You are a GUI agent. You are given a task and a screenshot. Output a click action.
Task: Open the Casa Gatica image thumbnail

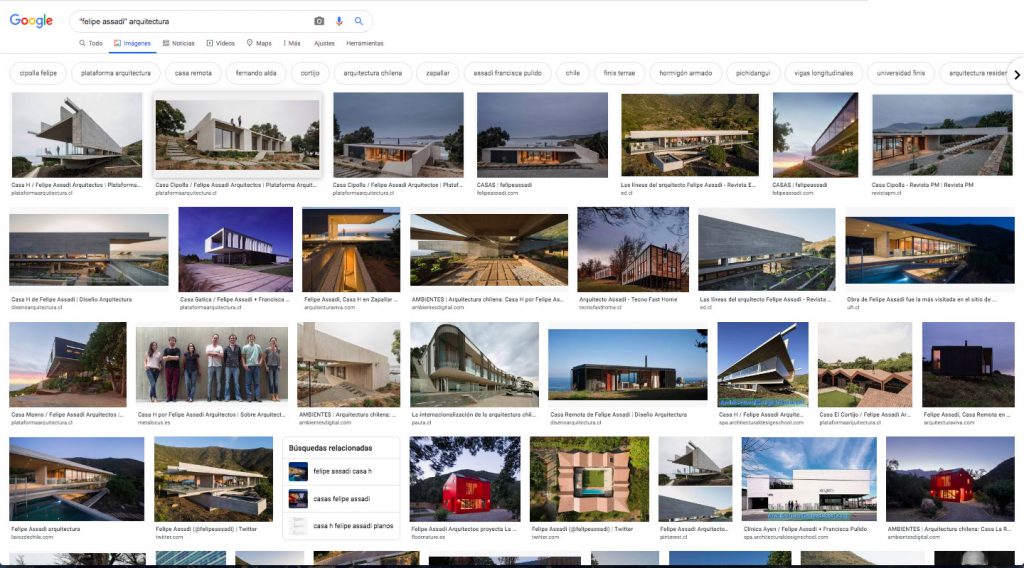coord(235,250)
